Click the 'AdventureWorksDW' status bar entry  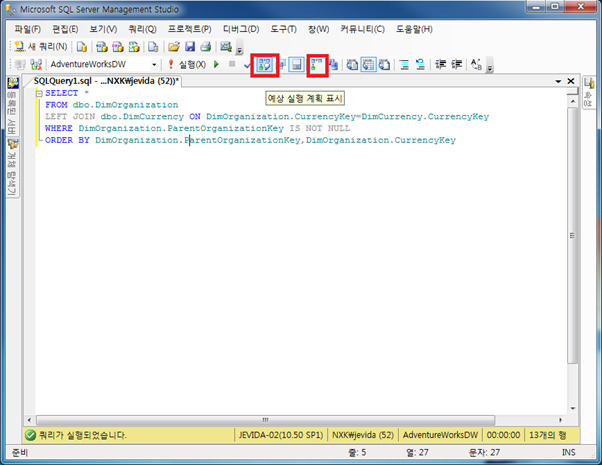(440, 435)
